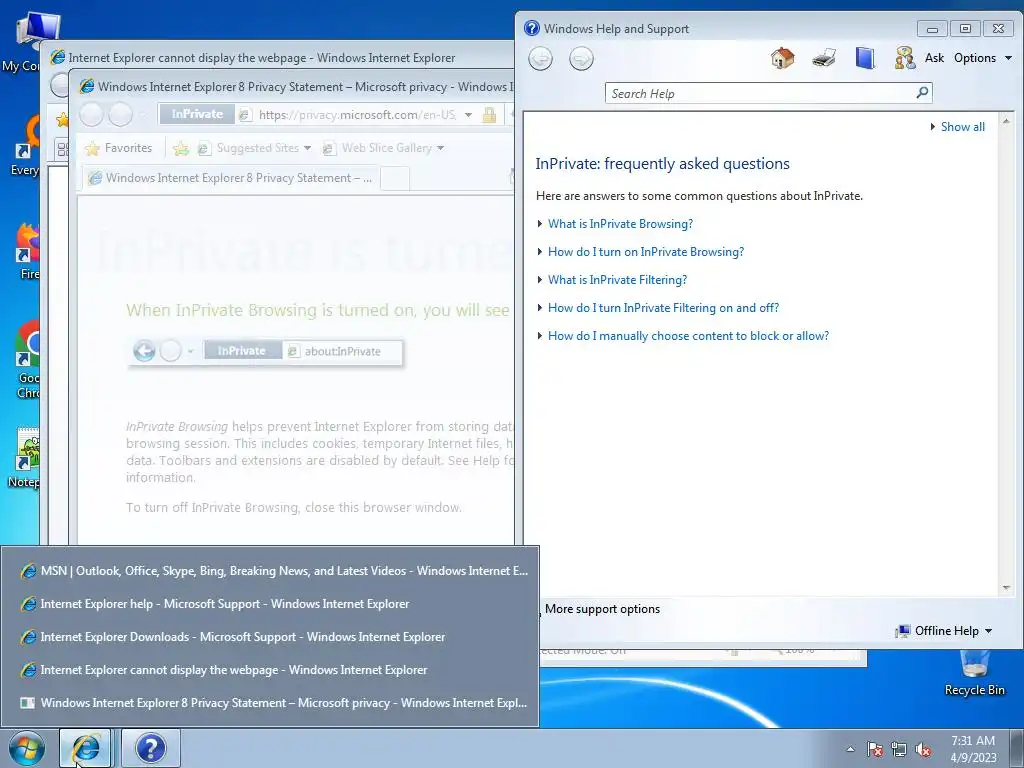
Task: Expand How do I turn on InPrivate Browsing?
Action: (x=645, y=252)
